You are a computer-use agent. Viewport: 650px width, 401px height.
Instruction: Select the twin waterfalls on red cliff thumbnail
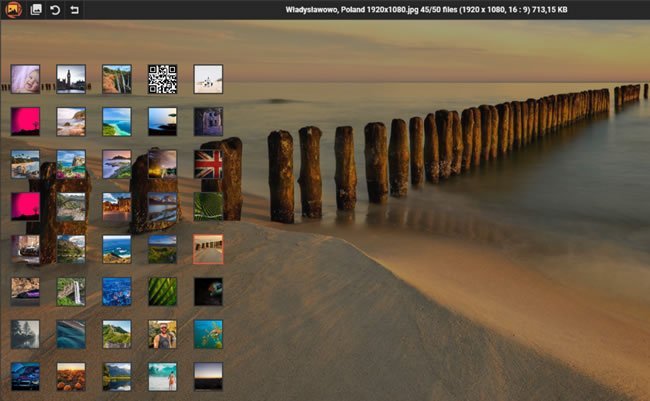[117, 79]
